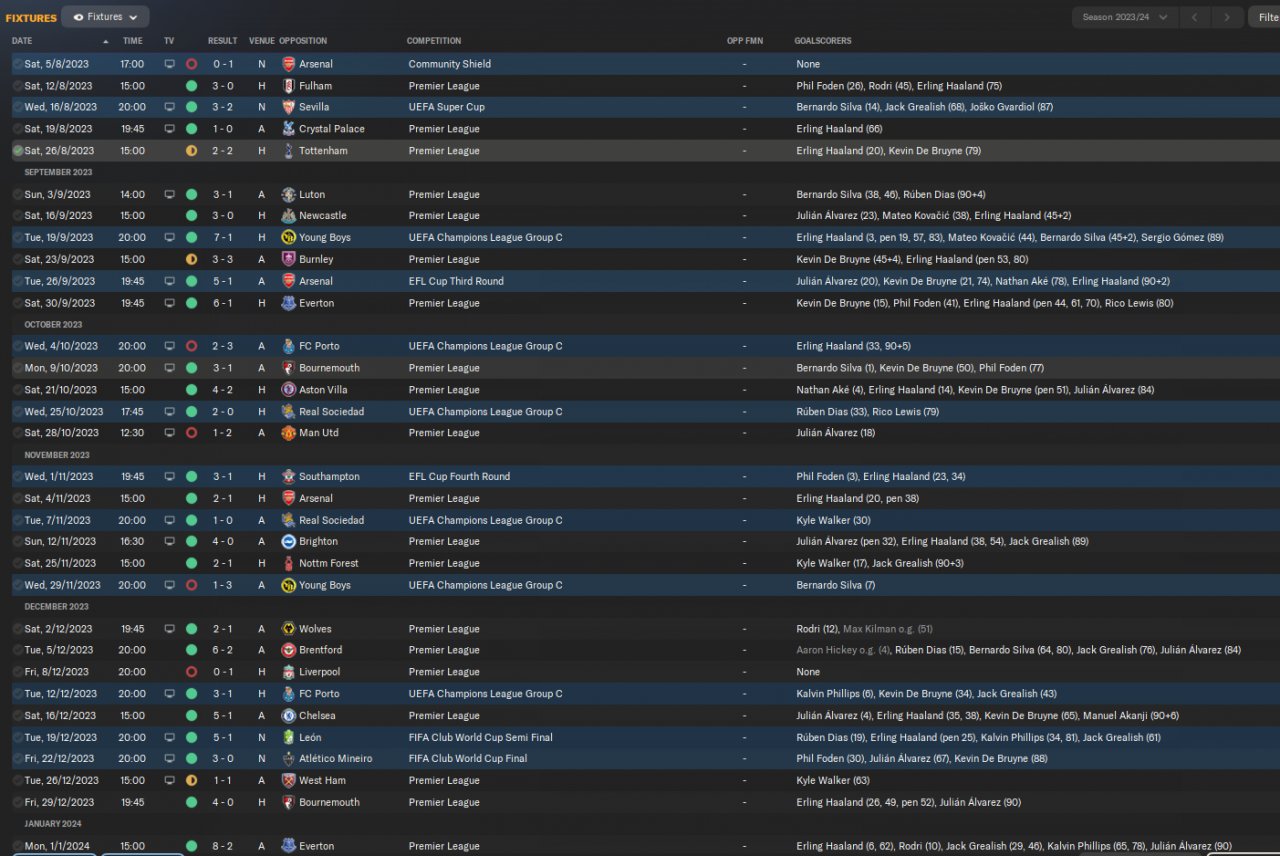This screenshot has height=856, width=1280.
Task: Click the OPP FMN column header
Action: coord(744,41)
